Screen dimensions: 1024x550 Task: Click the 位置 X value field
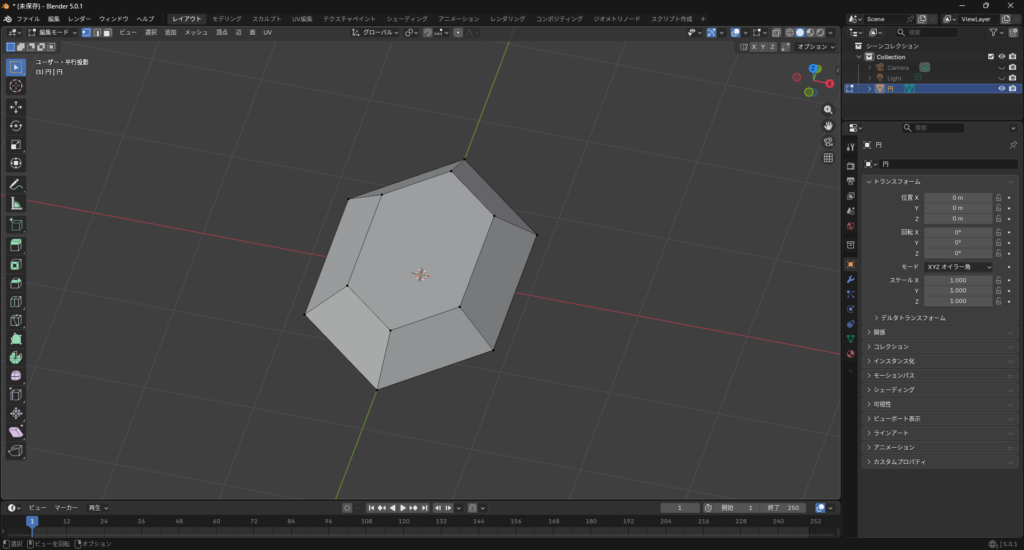pyautogui.click(x=957, y=197)
